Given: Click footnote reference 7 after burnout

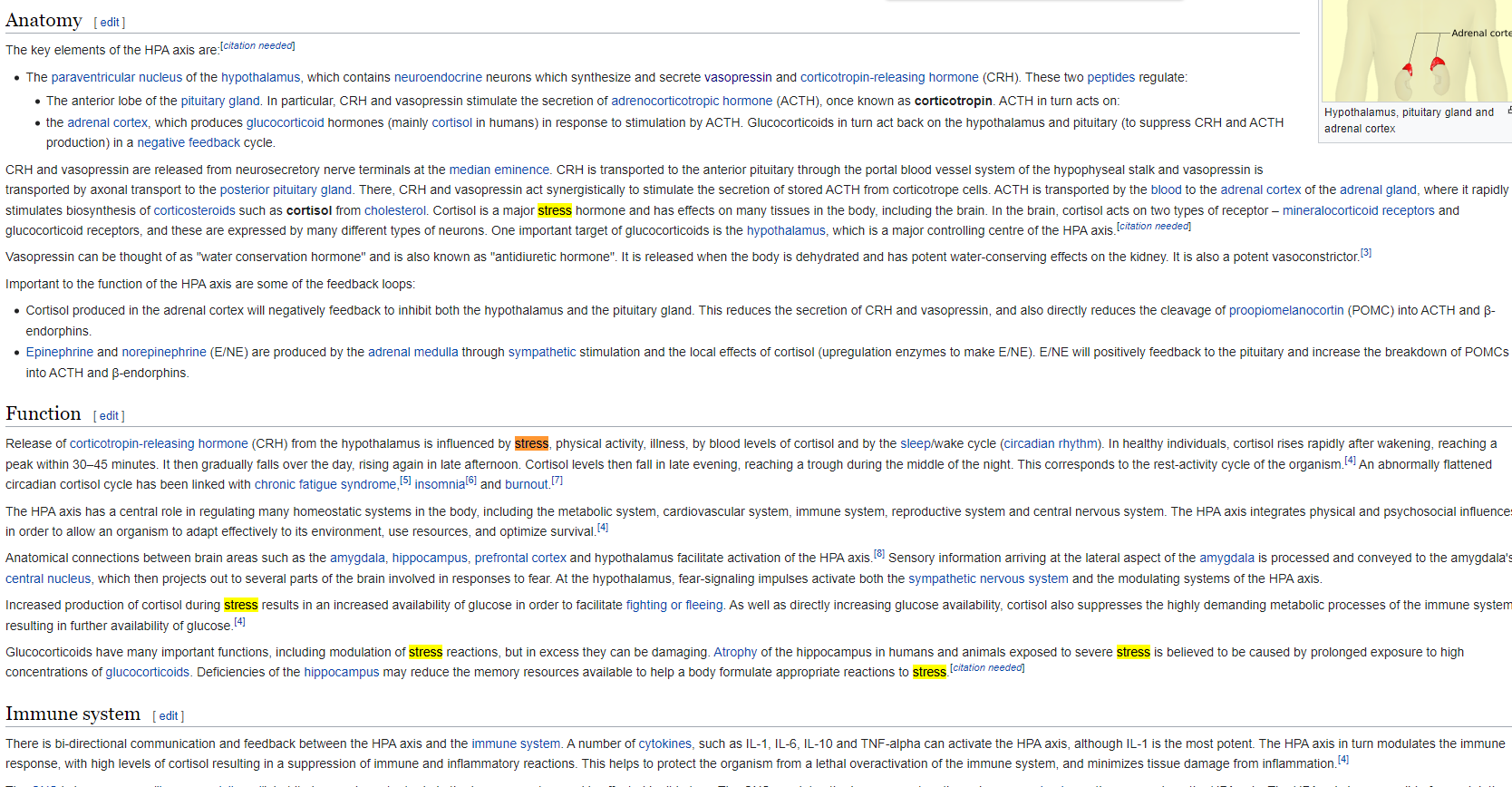Looking at the screenshot, I should (557, 480).
